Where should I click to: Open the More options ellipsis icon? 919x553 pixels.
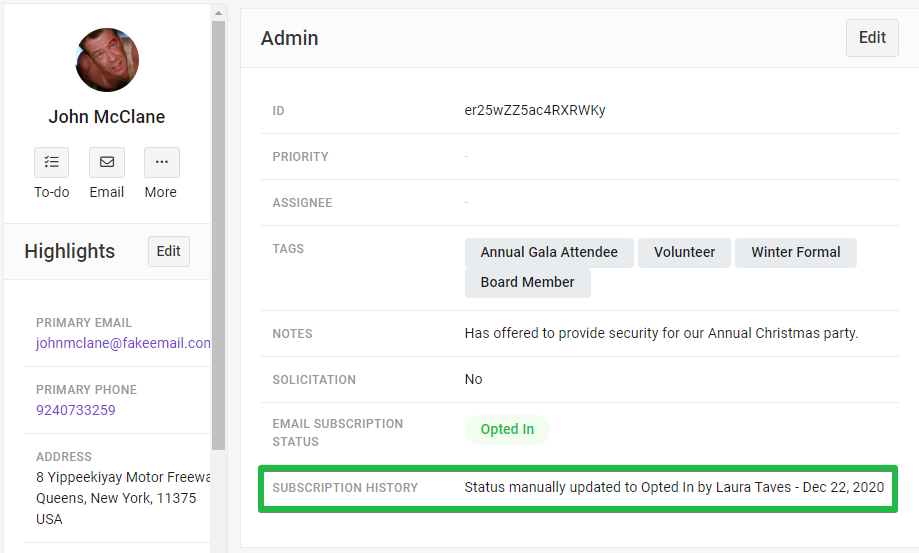click(x=162, y=162)
